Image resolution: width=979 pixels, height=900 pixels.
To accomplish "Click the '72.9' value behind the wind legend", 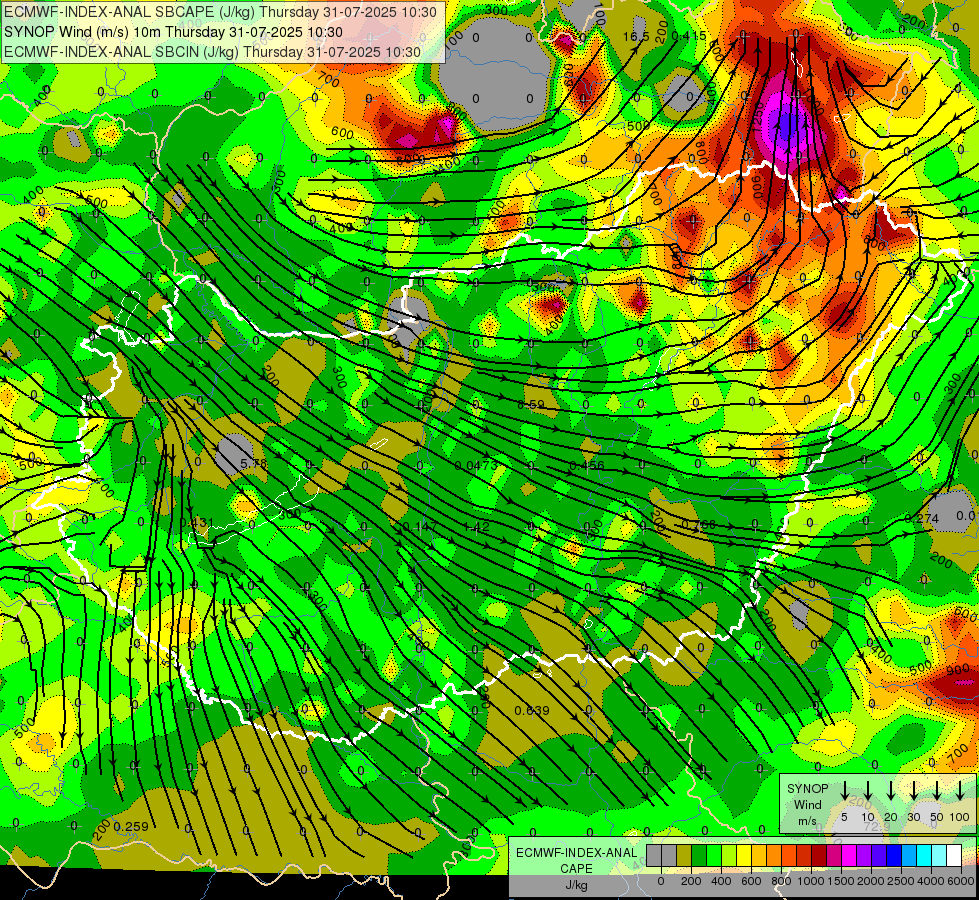I will (877, 827).
